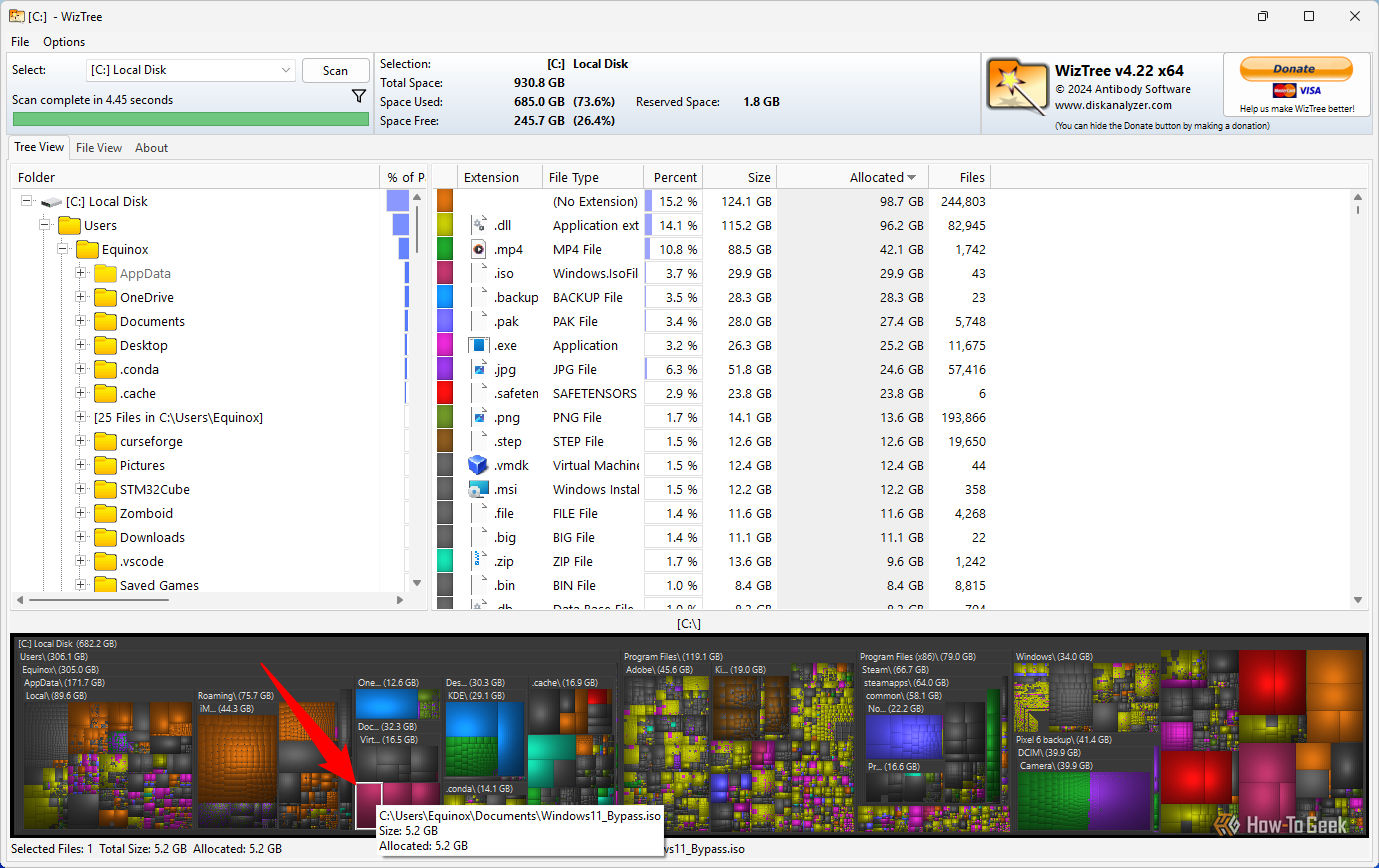Select the .step STEP File row
The height and width of the screenshot is (868, 1379).
712,442
